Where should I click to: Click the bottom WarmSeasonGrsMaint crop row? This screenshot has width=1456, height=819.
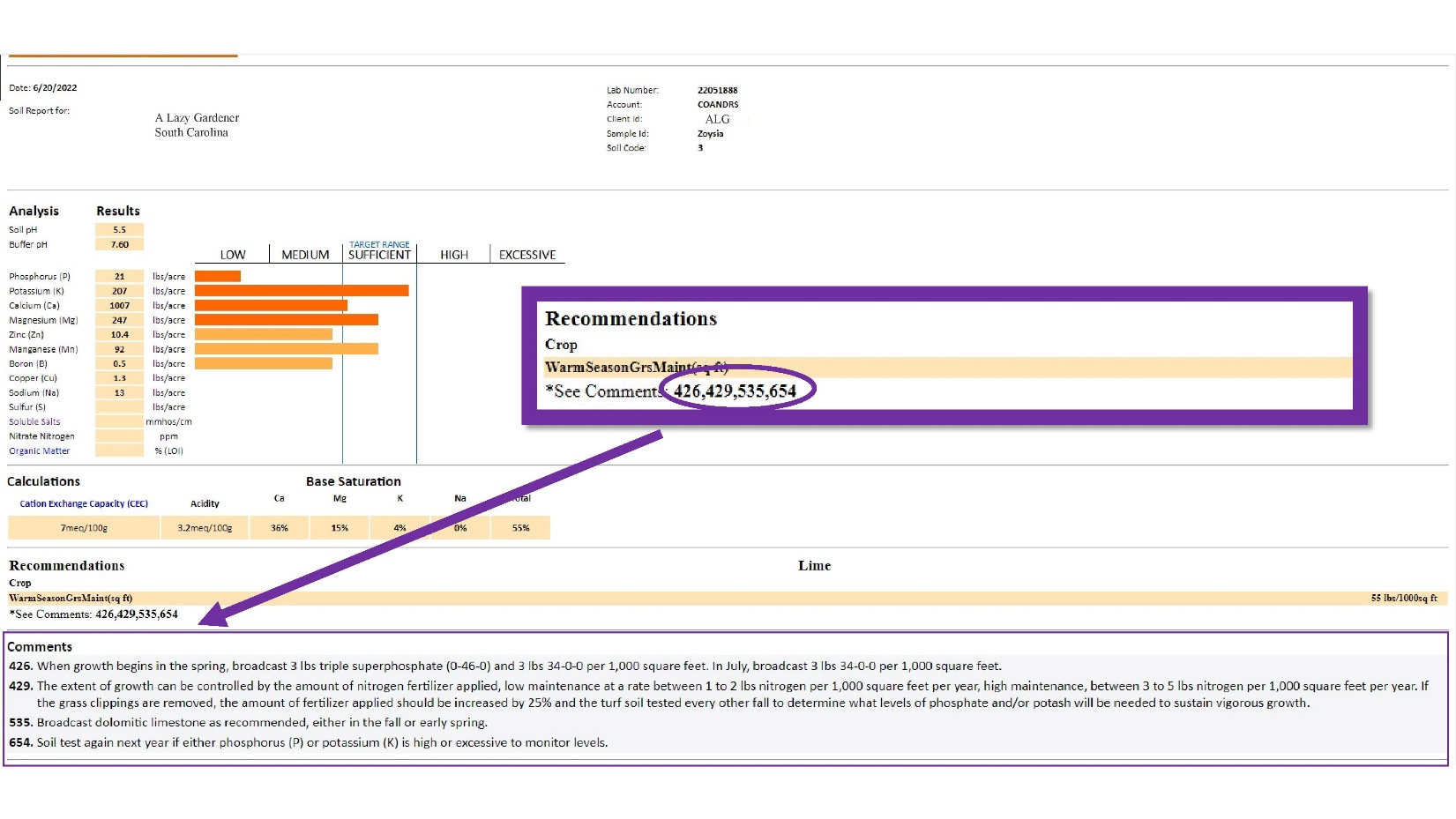click(728, 598)
